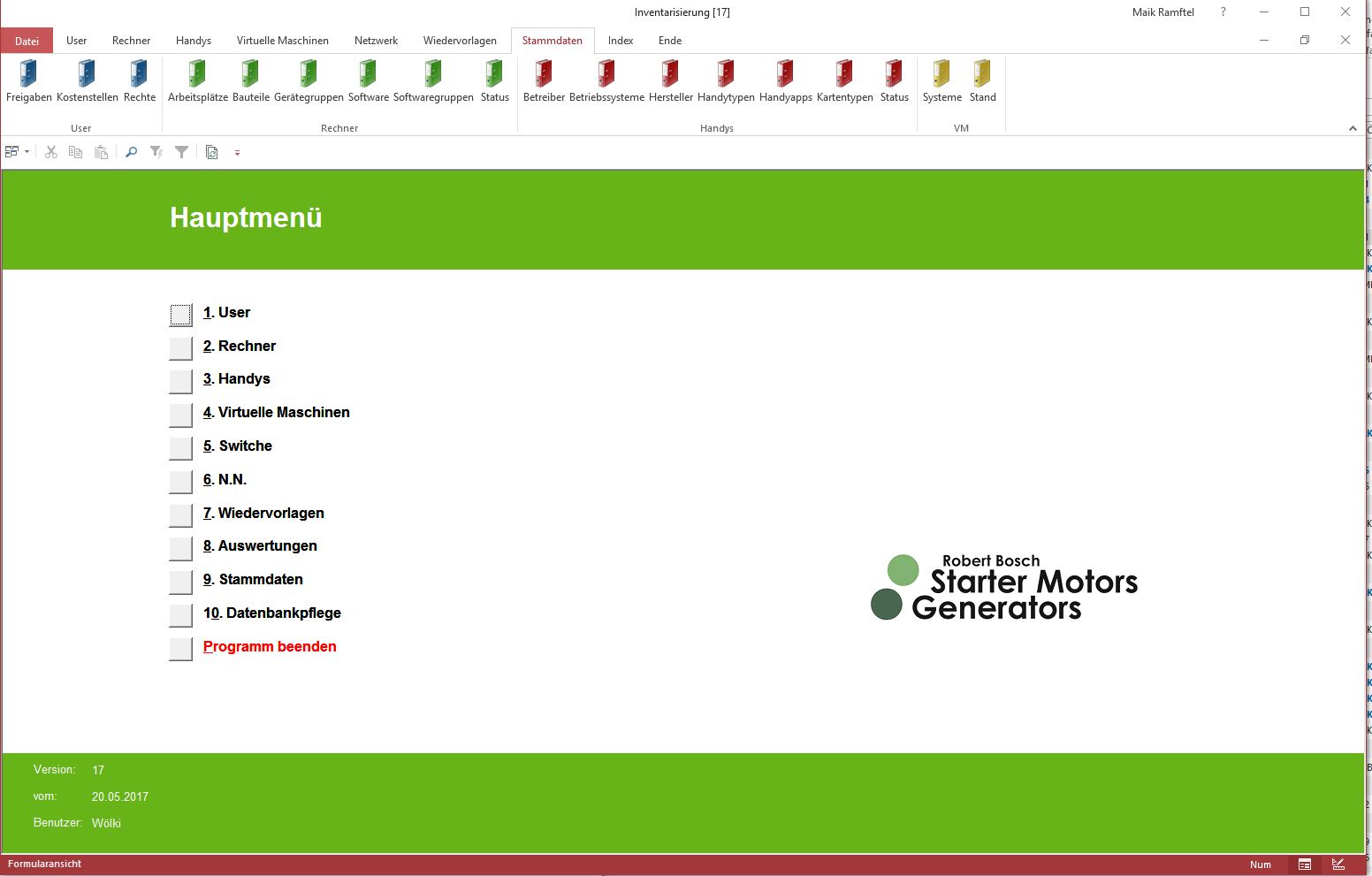This screenshot has width=1372, height=876.
Task: Click the magnifier search icon
Action: 131,152
